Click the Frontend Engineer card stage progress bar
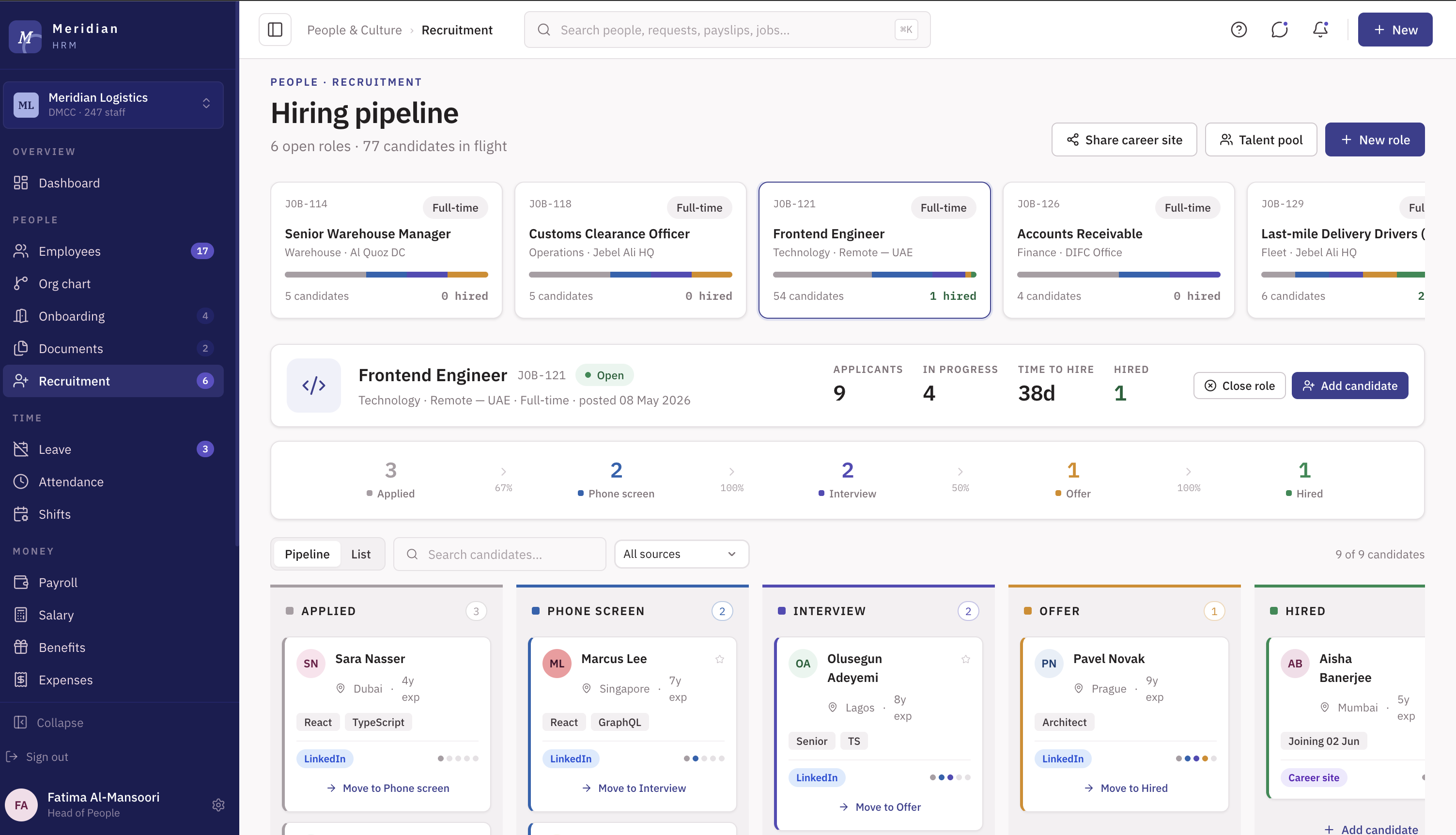Screen dimensions: 1456x835 click(x=874, y=275)
